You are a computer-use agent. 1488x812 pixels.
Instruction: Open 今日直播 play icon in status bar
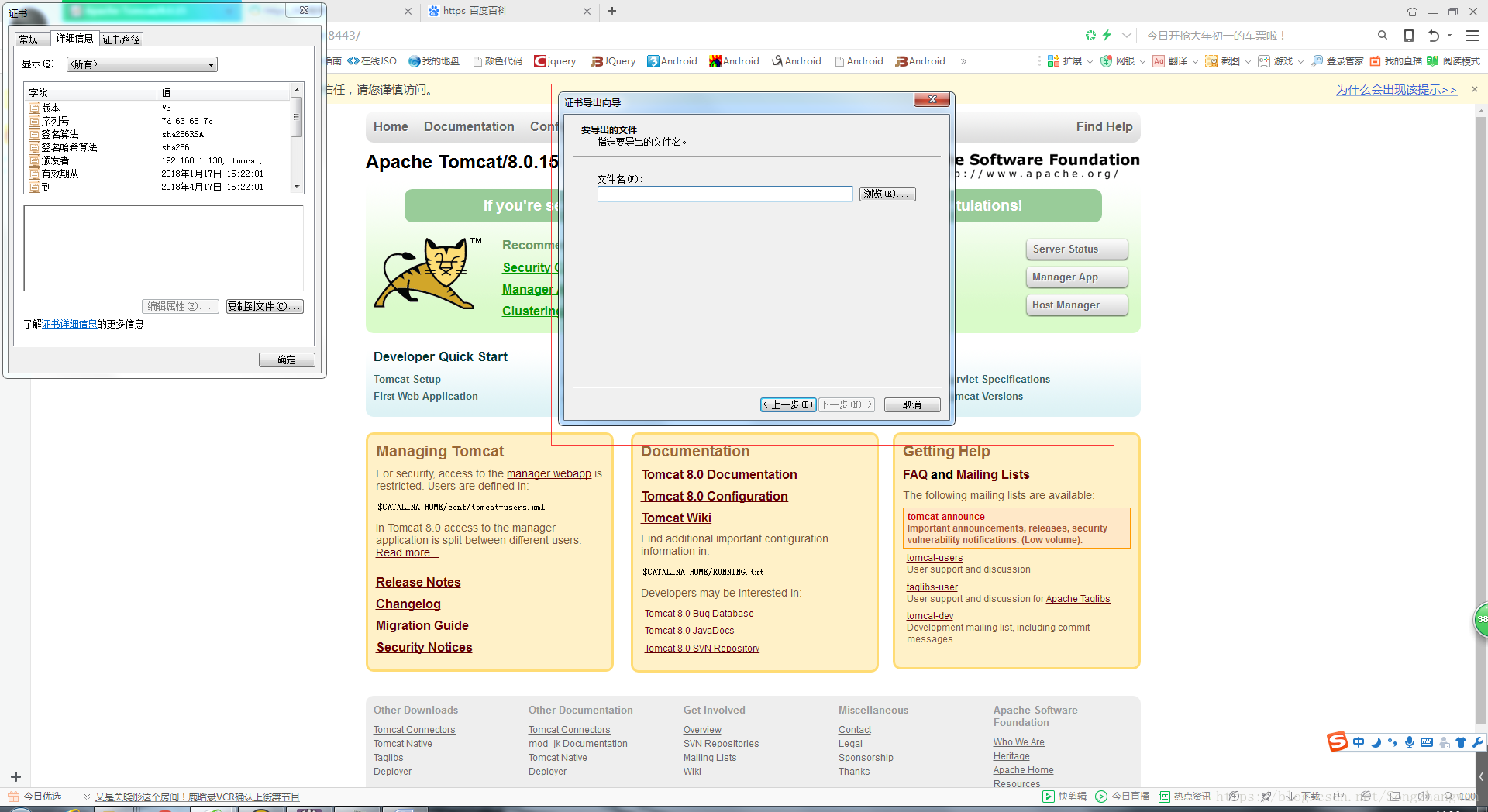(1101, 797)
